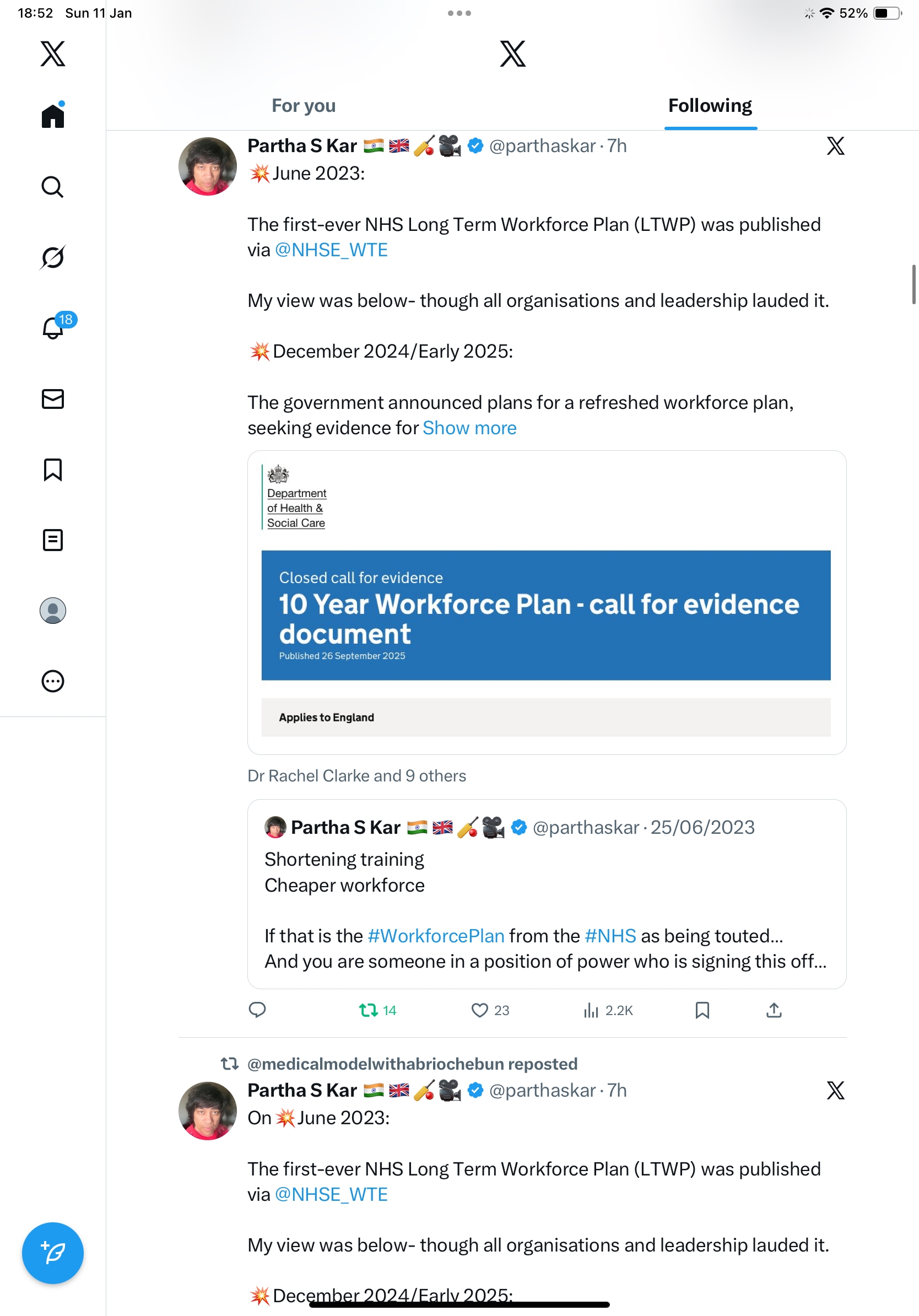Open Notifications bell with 18 badge

click(53, 328)
